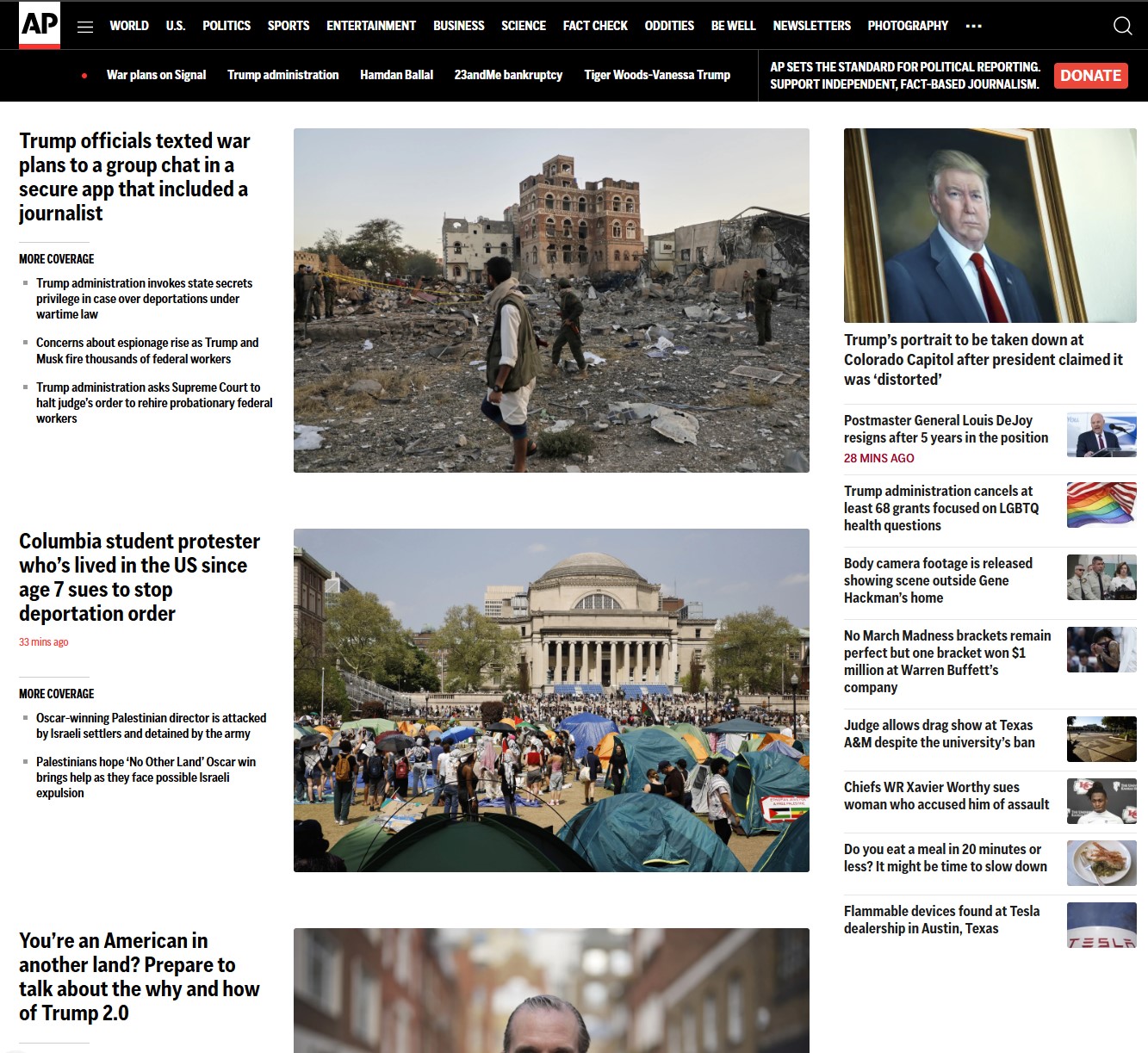The height and width of the screenshot is (1053, 1148).
Task: Open Tesla dealership flammable devices story
Action: [941, 920]
